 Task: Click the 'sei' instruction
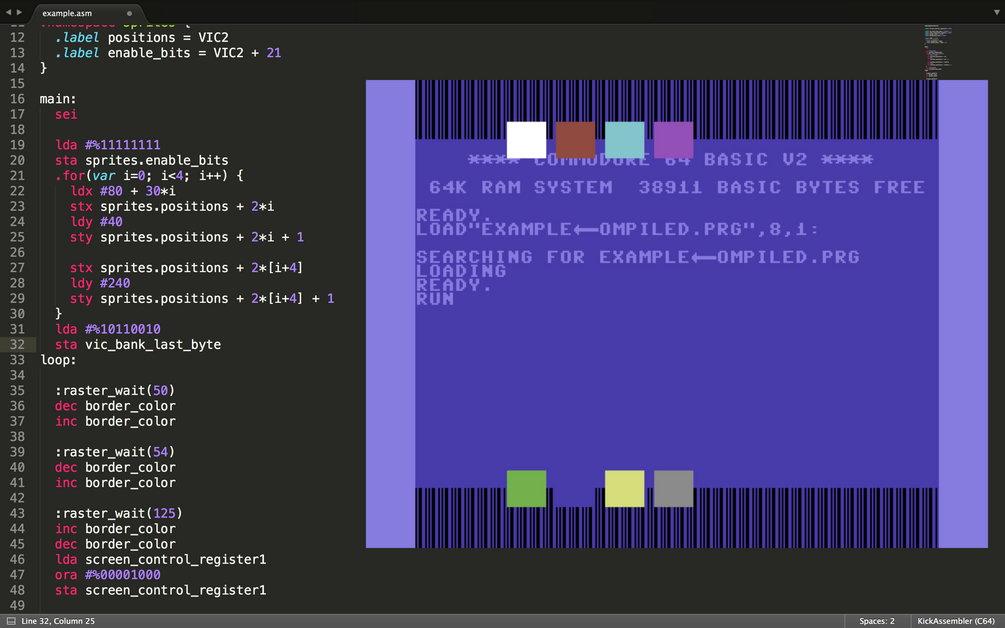66,115
